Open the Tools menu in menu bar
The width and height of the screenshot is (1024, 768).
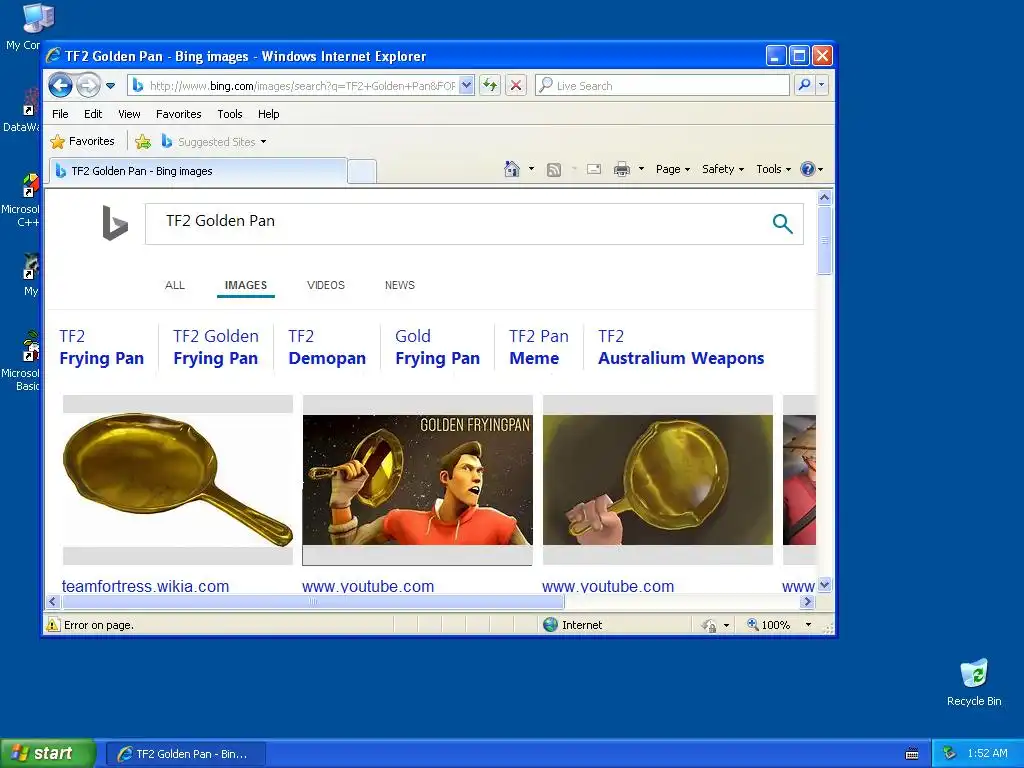pos(230,114)
